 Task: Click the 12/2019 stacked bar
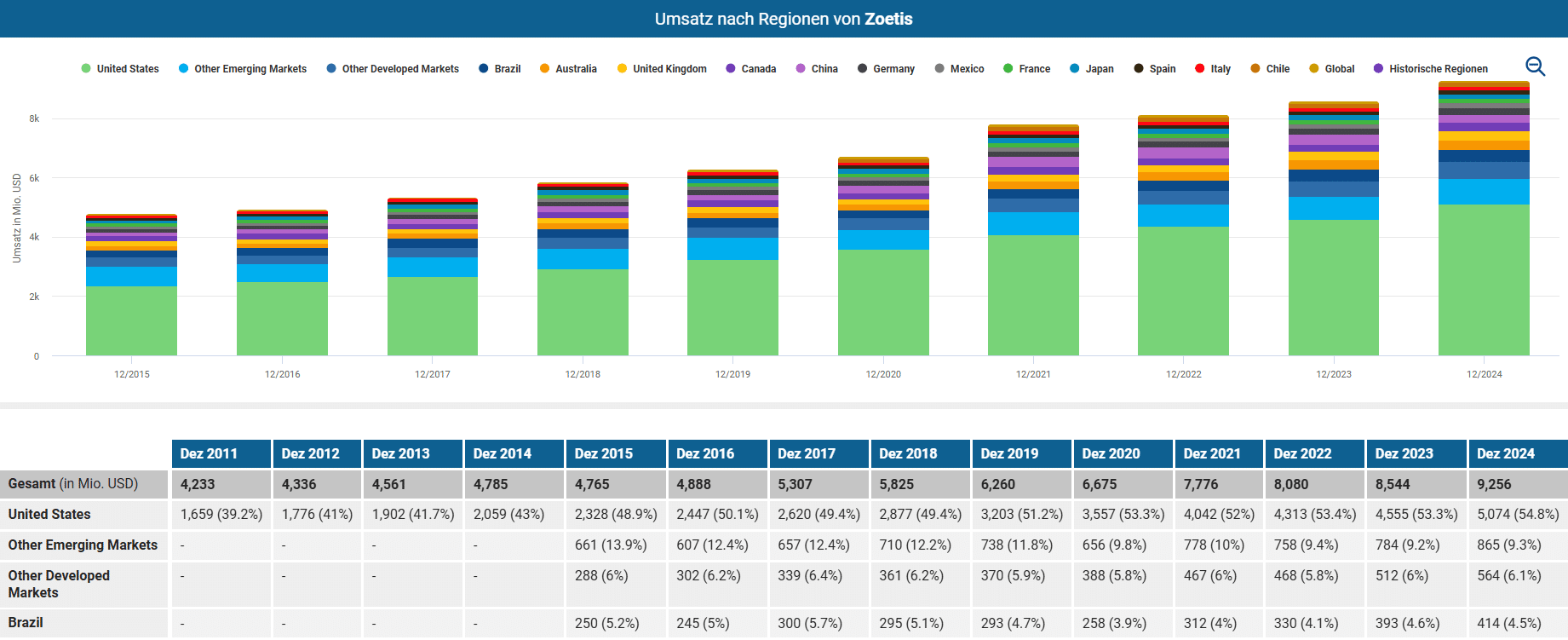coord(732,262)
